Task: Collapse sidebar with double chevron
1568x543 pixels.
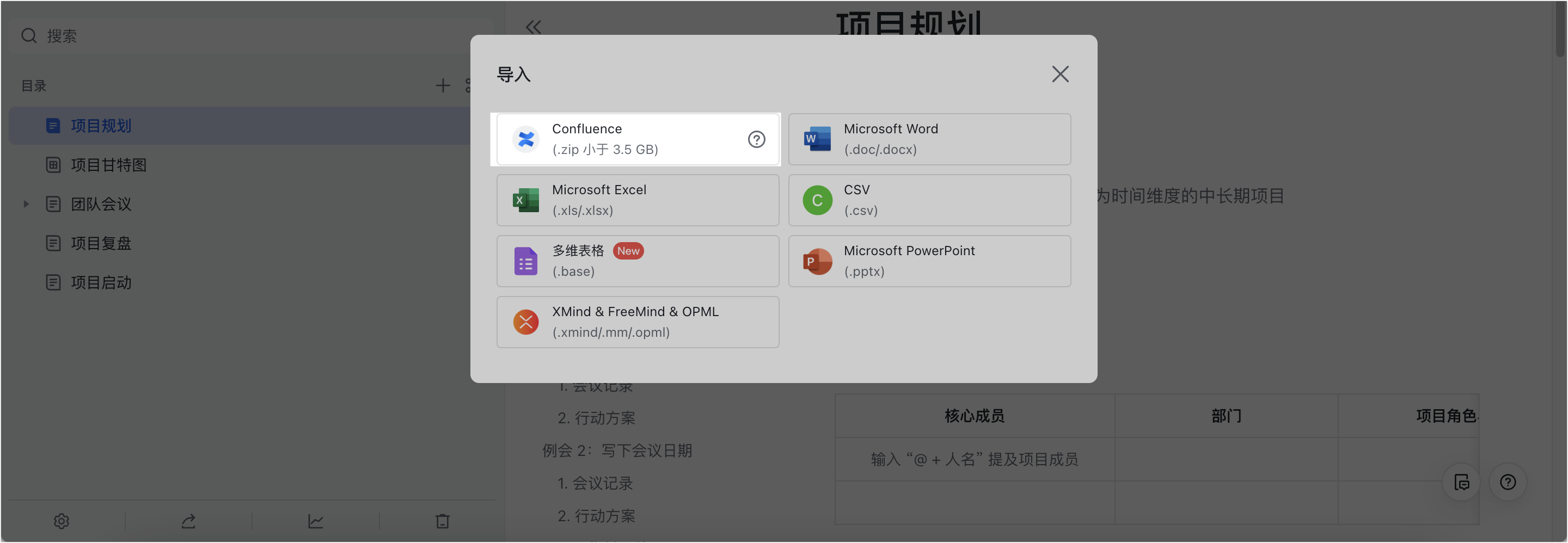Action: click(x=533, y=27)
